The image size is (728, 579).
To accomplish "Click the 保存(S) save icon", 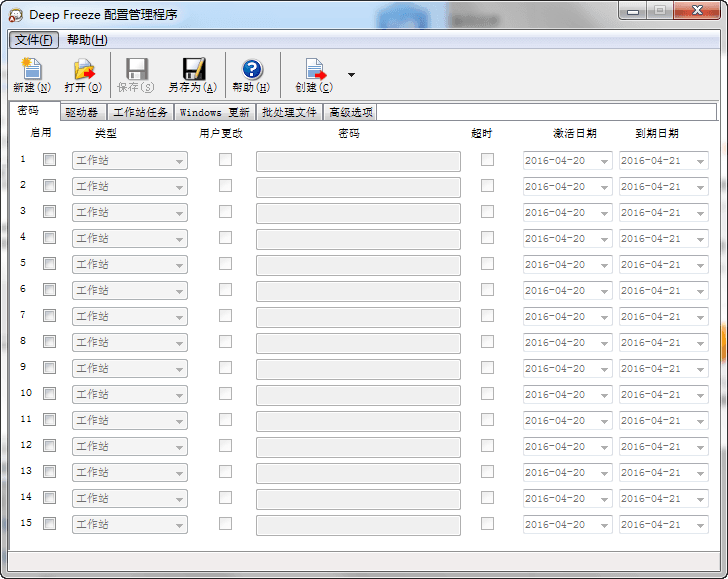I will pos(136,75).
